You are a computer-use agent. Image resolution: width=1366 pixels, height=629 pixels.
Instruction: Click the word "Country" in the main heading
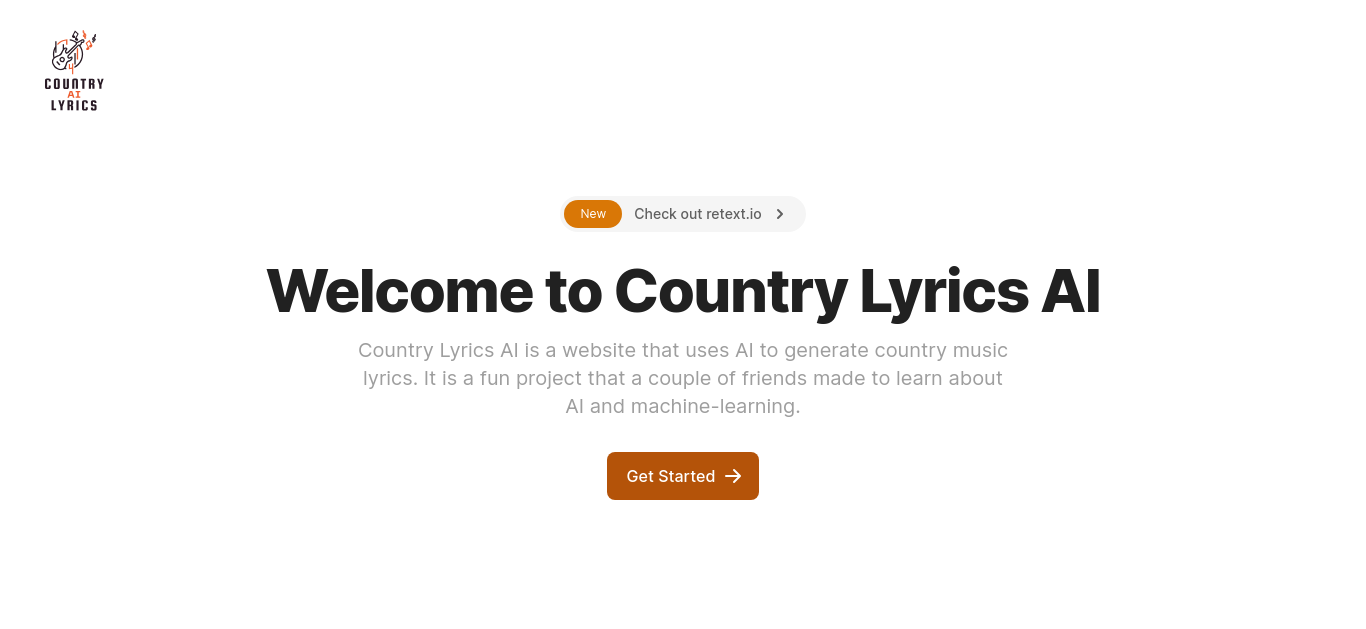[731, 291]
